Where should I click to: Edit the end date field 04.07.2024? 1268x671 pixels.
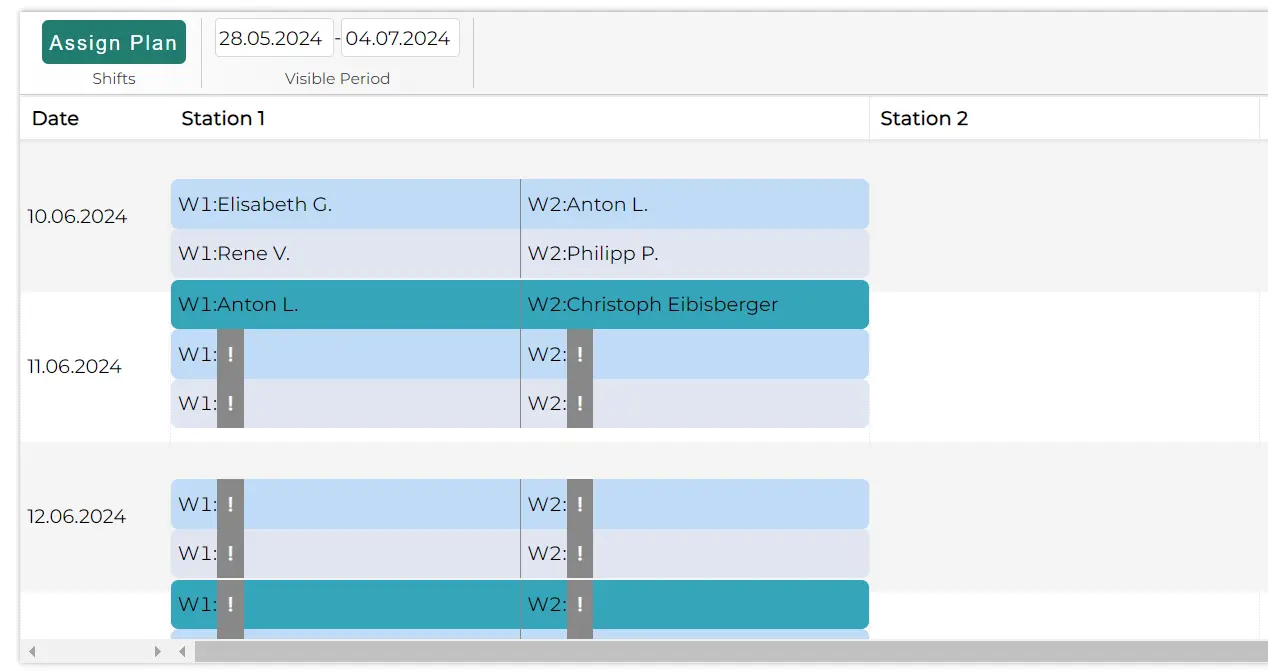click(x=399, y=38)
